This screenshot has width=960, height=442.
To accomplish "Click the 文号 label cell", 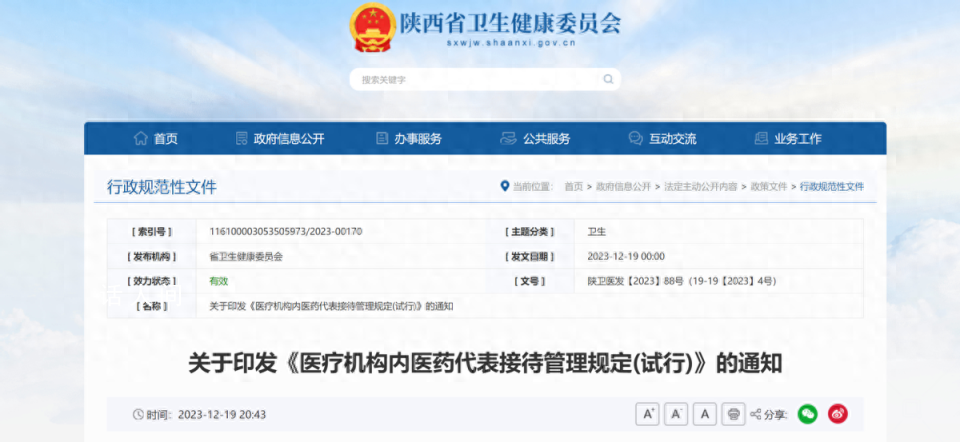I will [530, 281].
